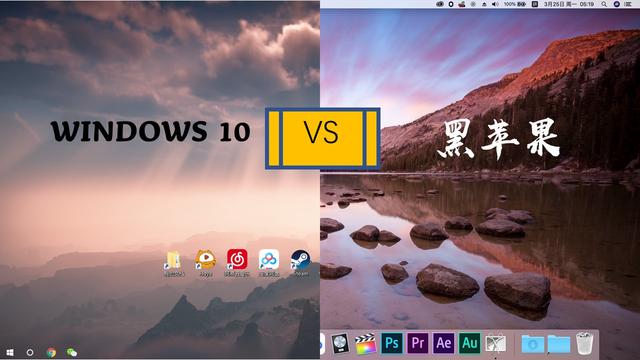Viewport: 640px width, 360px height.
Task: Open Siri from the menu bar
Action: click(617, 4)
